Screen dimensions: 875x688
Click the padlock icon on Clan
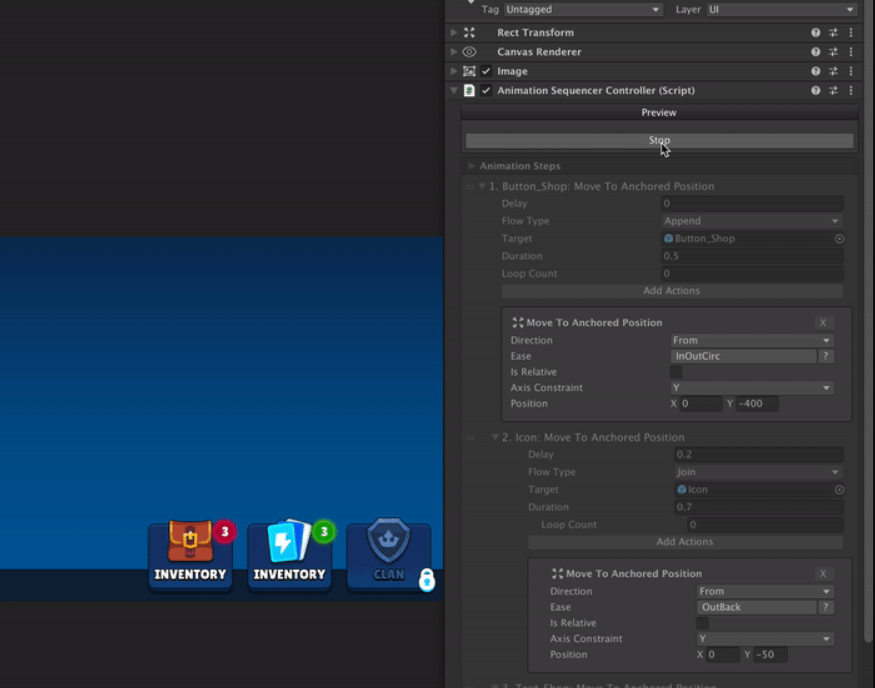pyautogui.click(x=427, y=580)
